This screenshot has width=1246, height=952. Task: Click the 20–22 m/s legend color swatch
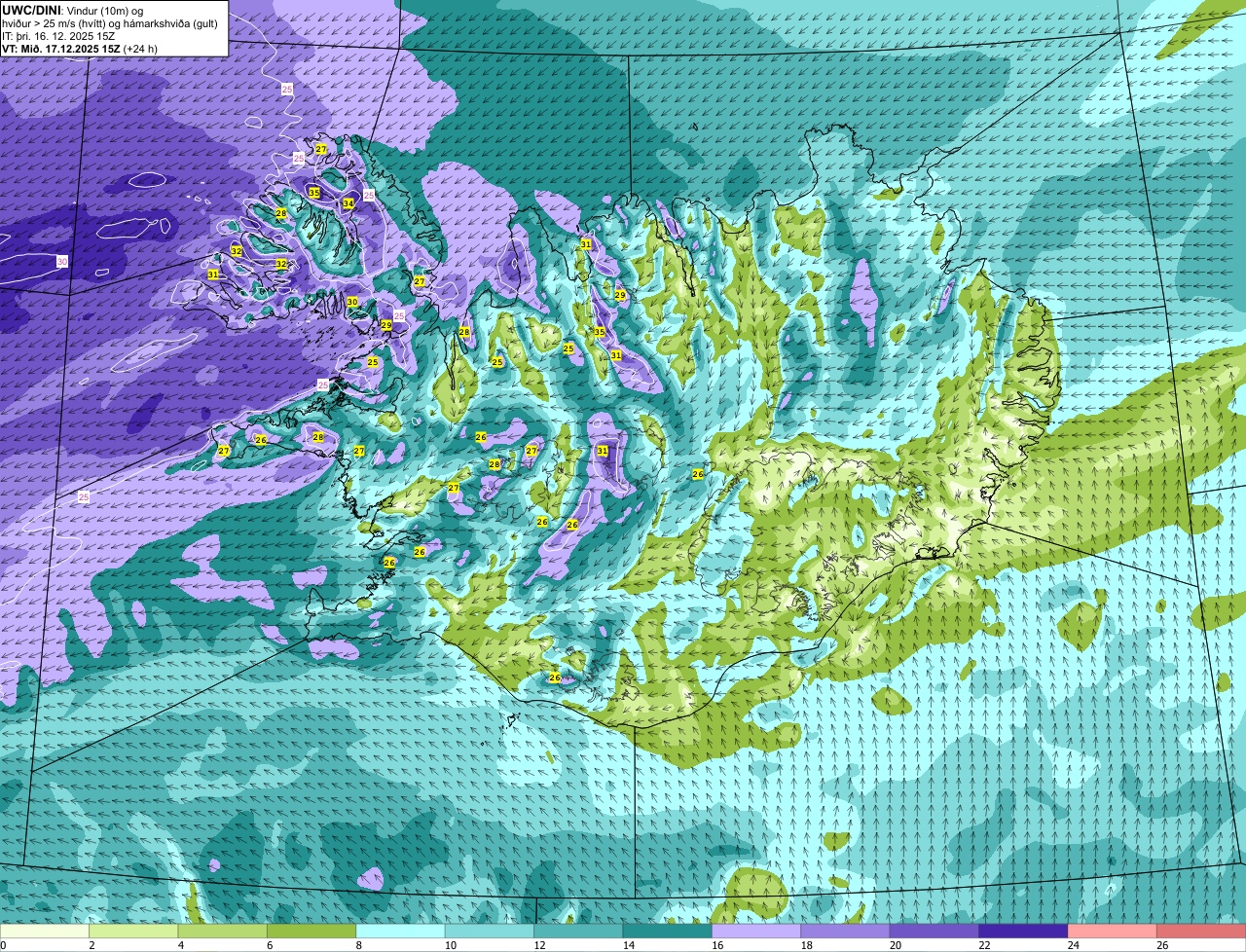click(x=934, y=931)
